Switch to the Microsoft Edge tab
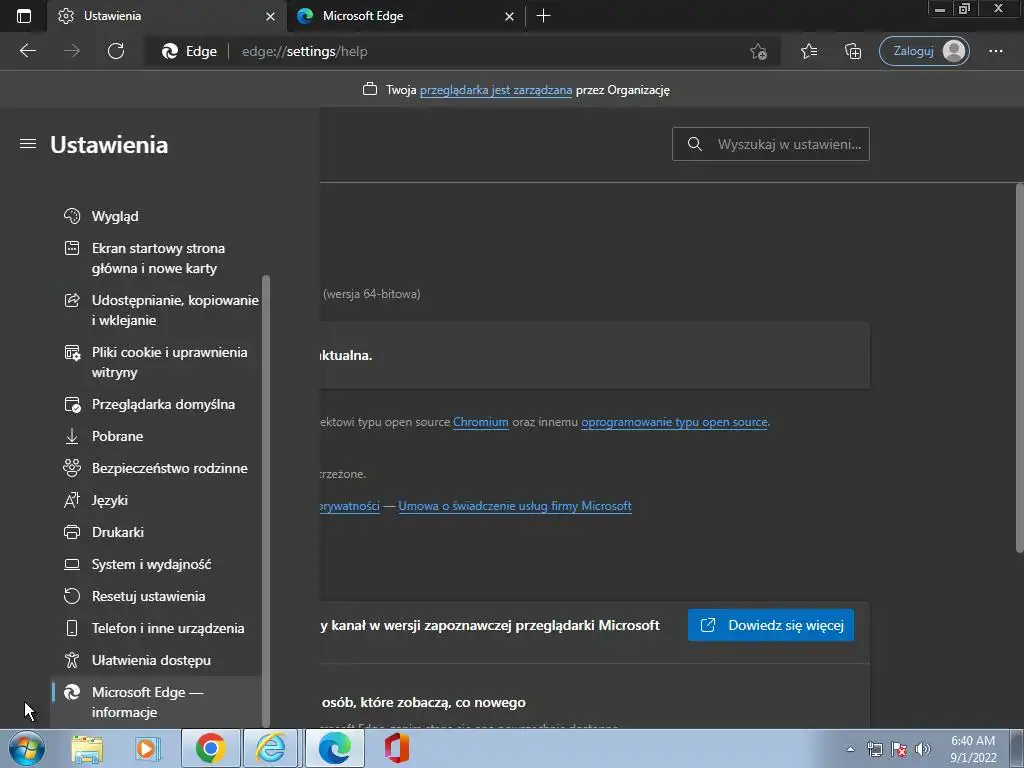Image resolution: width=1024 pixels, height=768 pixels. (405, 16)
